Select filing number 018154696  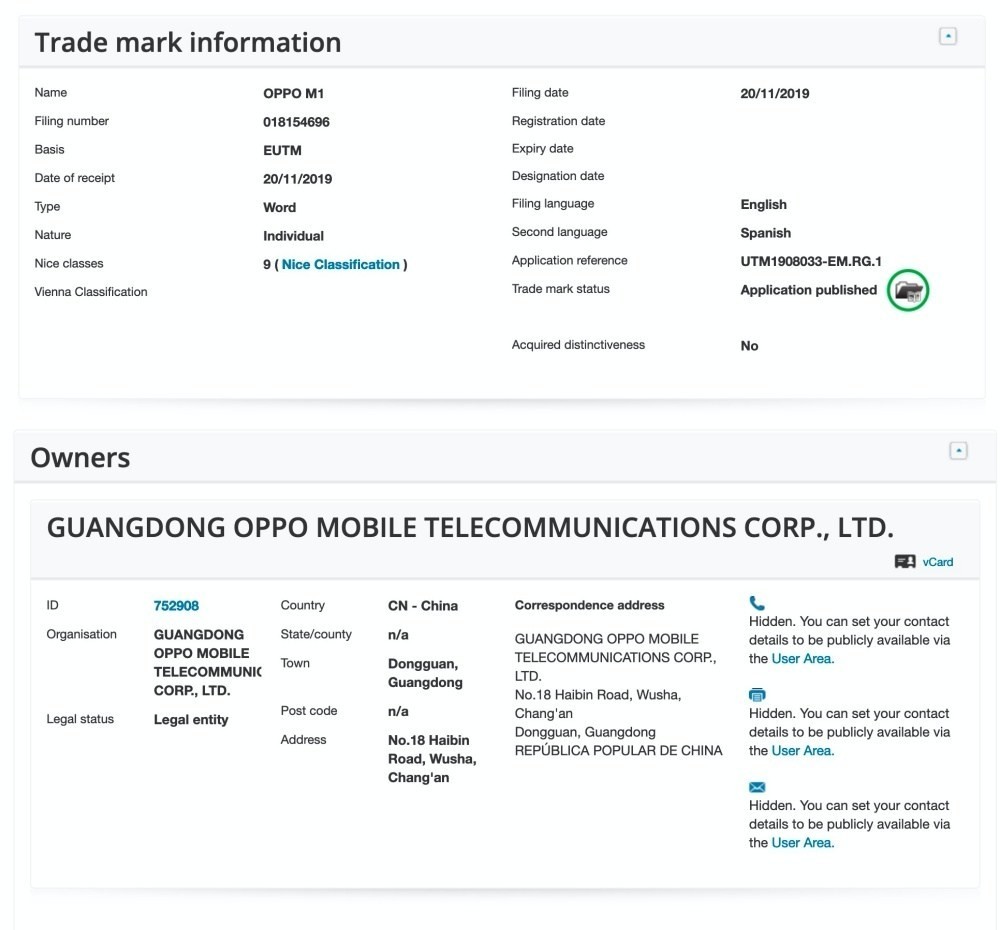click(x=296, y=122)
